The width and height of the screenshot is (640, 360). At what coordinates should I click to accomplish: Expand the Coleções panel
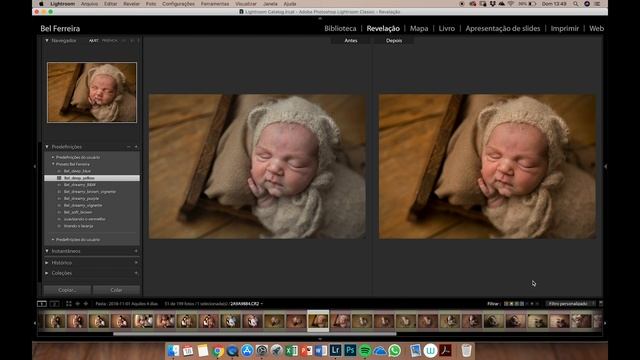point(47,273)
